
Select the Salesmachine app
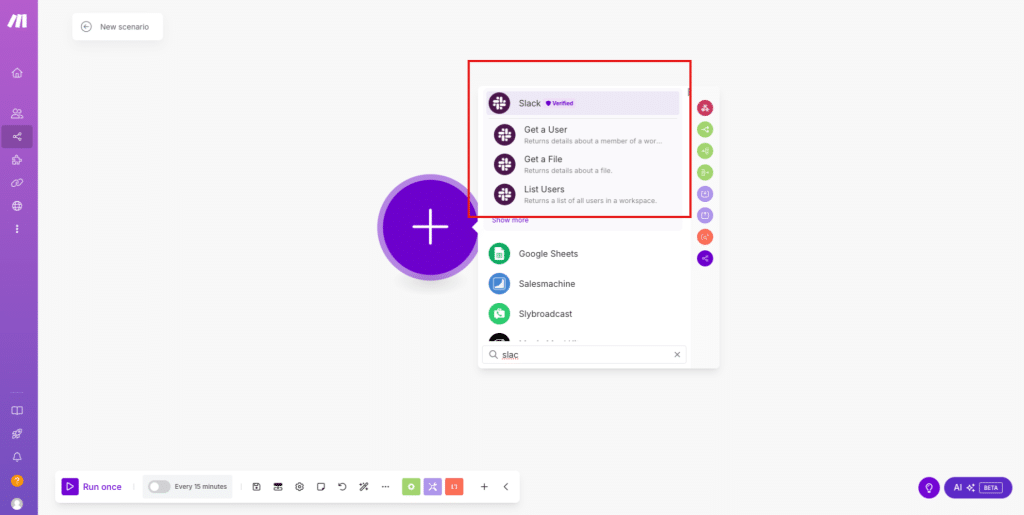[x=583, y=283]
